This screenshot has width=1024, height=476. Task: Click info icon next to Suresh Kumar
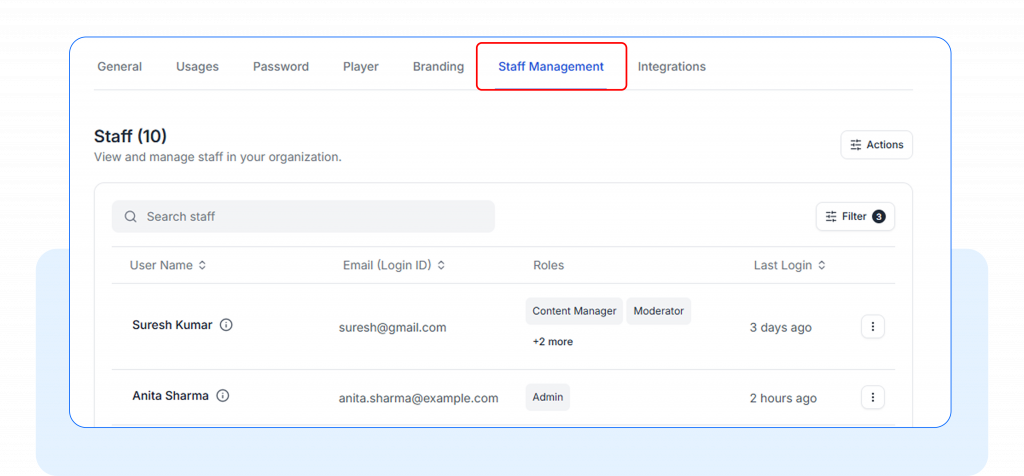[226, 325]
